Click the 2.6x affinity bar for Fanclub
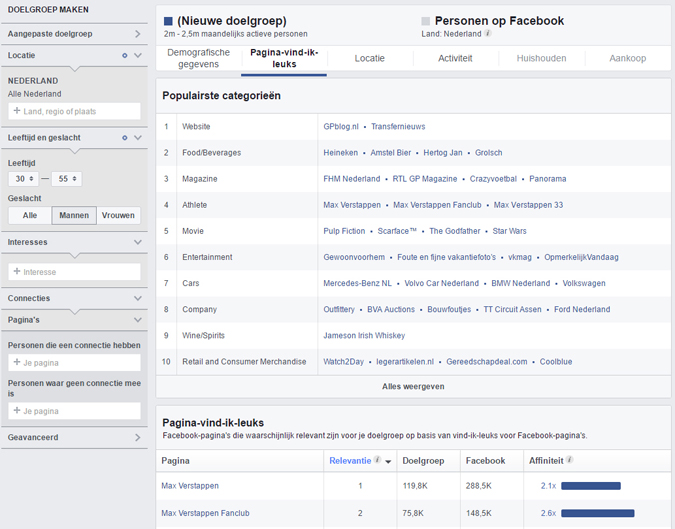Screen dimensions: 675x529 [598, 513]
